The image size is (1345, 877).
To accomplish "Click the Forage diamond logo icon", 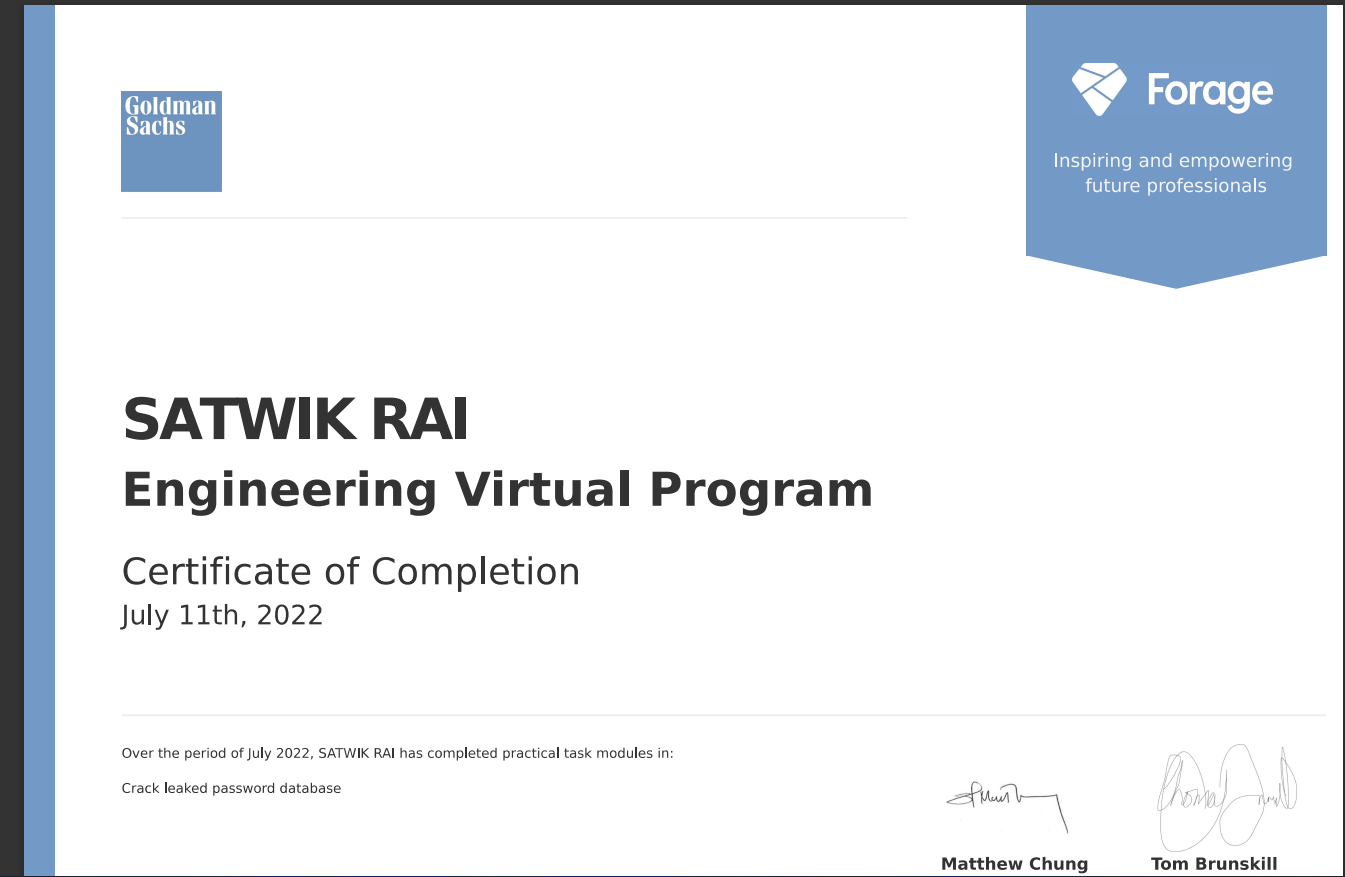I will (1099, 90).
